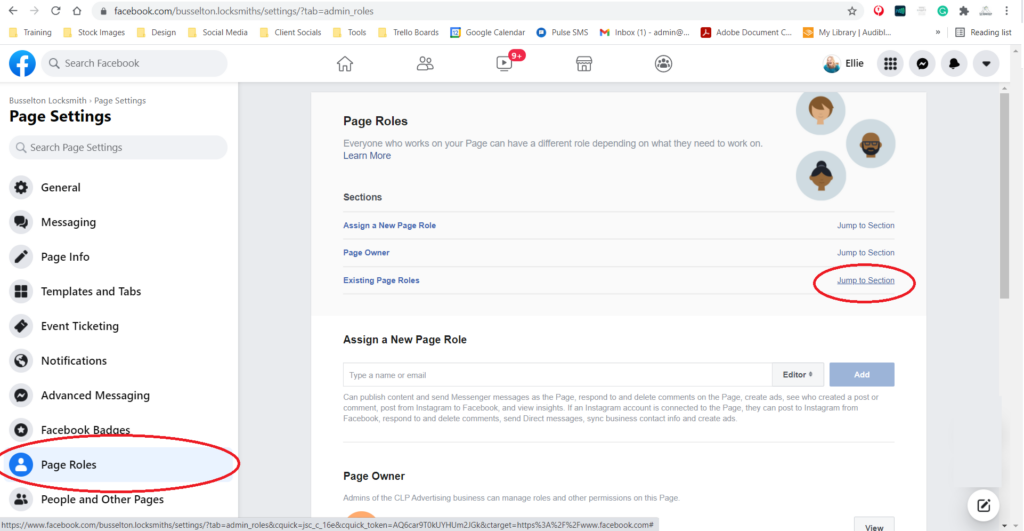Screen dimensions: 1024x531
Task: Click the Page Roles person icon
Action: pos(21,464)
